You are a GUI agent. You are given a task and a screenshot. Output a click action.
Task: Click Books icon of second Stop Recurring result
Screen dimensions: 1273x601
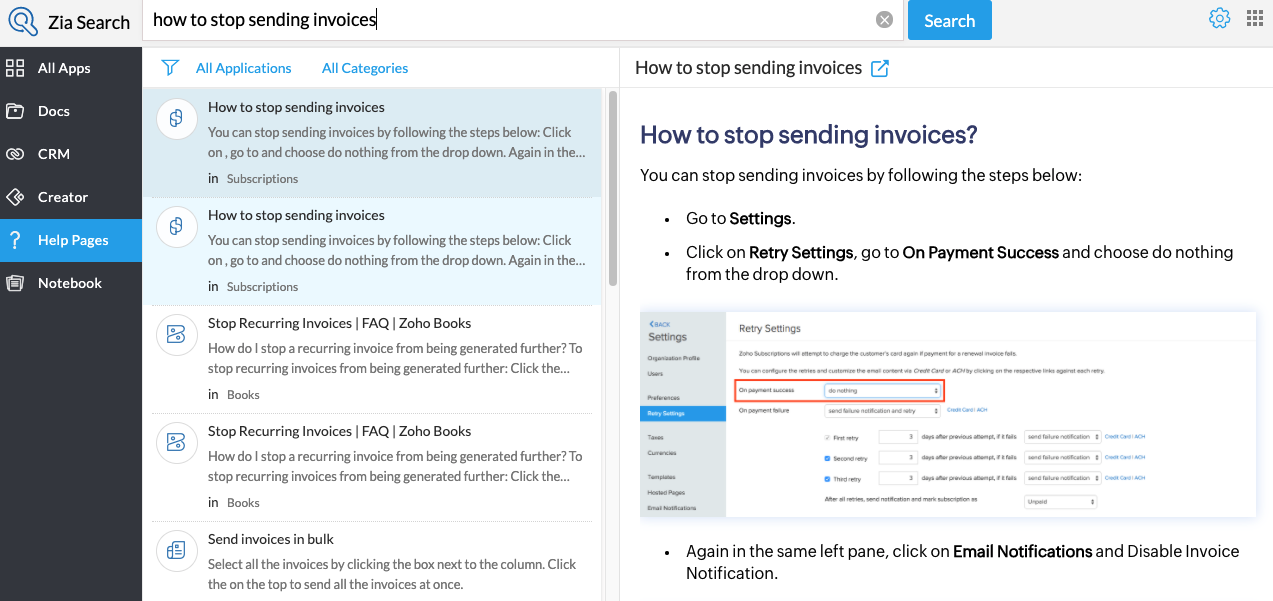176,443
